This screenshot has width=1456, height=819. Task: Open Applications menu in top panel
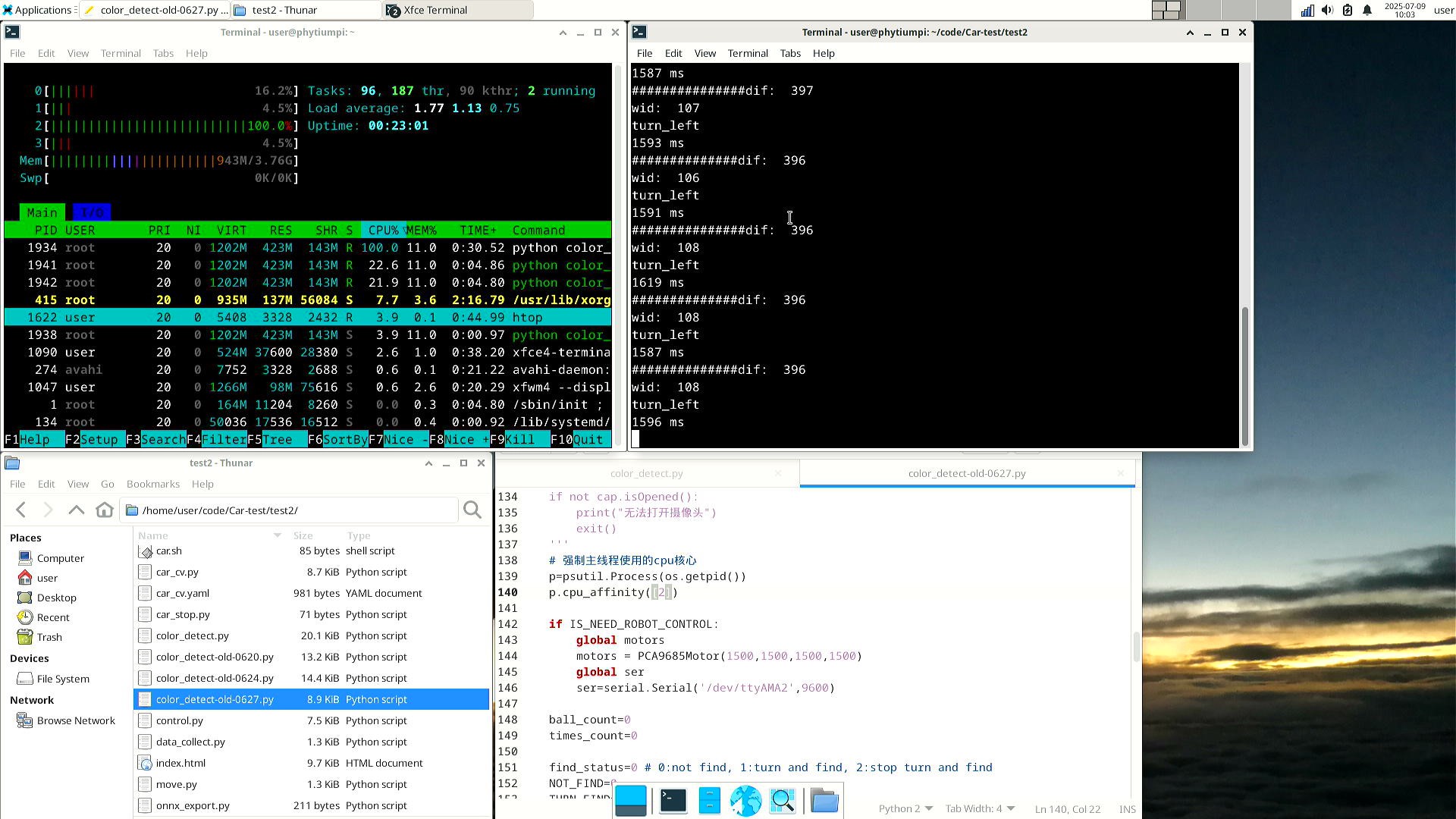tap(38, 10)
